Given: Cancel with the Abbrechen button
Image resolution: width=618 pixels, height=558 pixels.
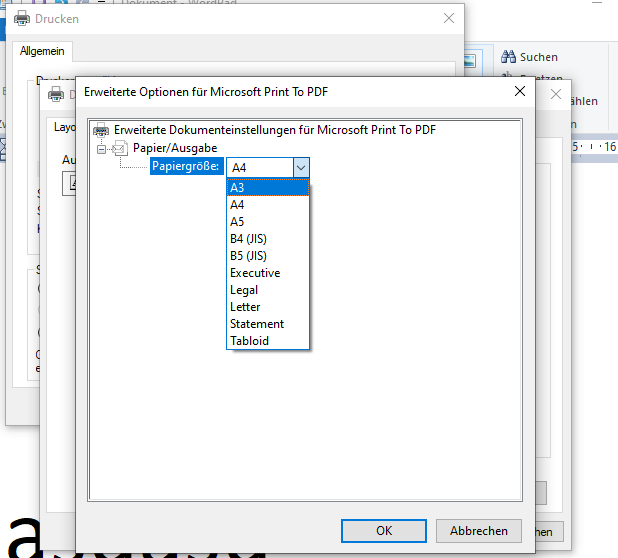Looking at the screenshot, I should pyautogui.click(x=478, y=531).
